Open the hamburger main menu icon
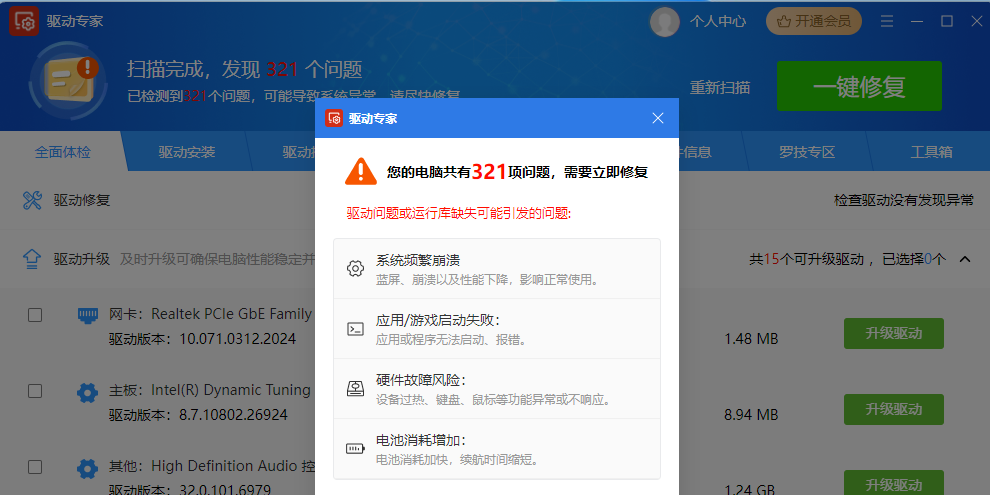The image size is (990, 495). pos(887,21)
